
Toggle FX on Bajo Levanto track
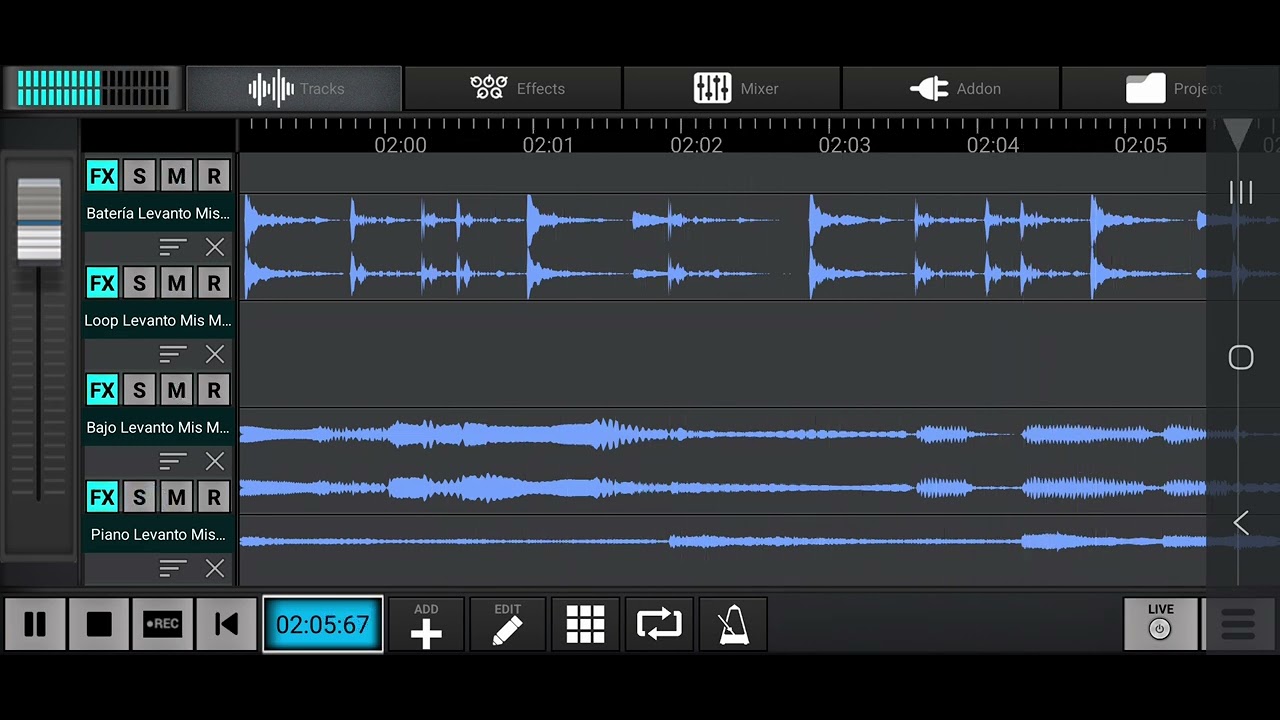click(102, 391)
